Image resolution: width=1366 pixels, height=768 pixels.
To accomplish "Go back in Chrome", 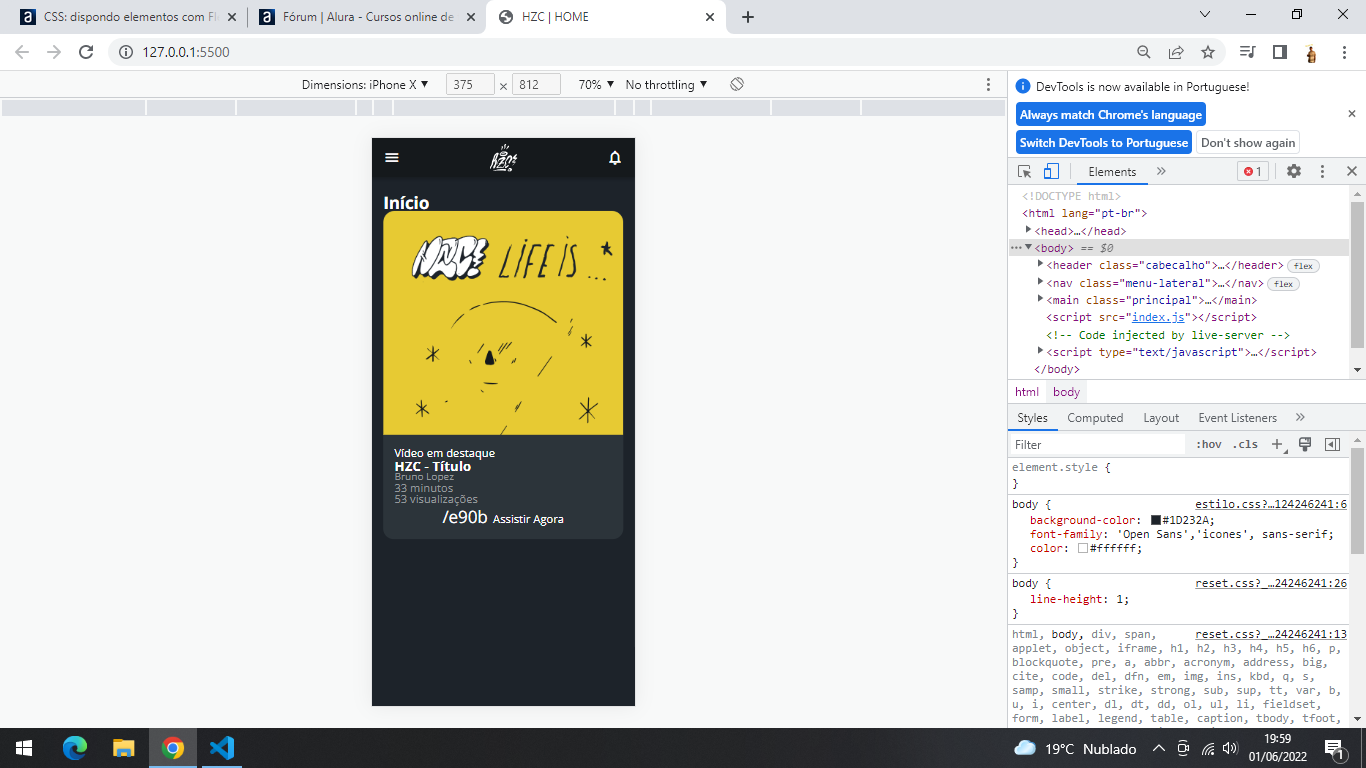I will pyautogui.click(x=22, y=52).
